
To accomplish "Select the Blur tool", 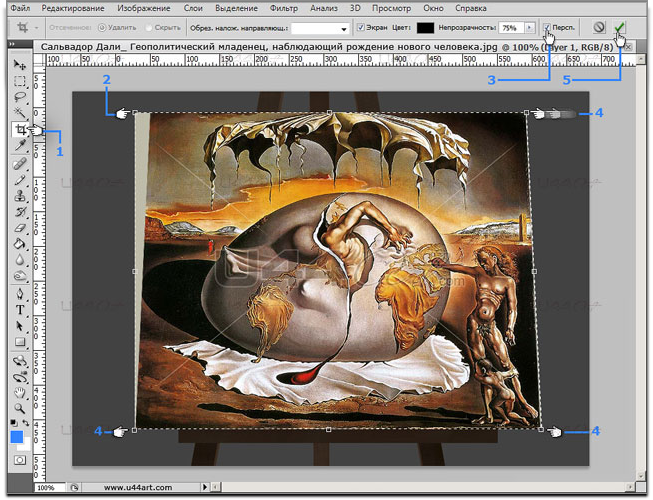I will (x=20, y=260).
